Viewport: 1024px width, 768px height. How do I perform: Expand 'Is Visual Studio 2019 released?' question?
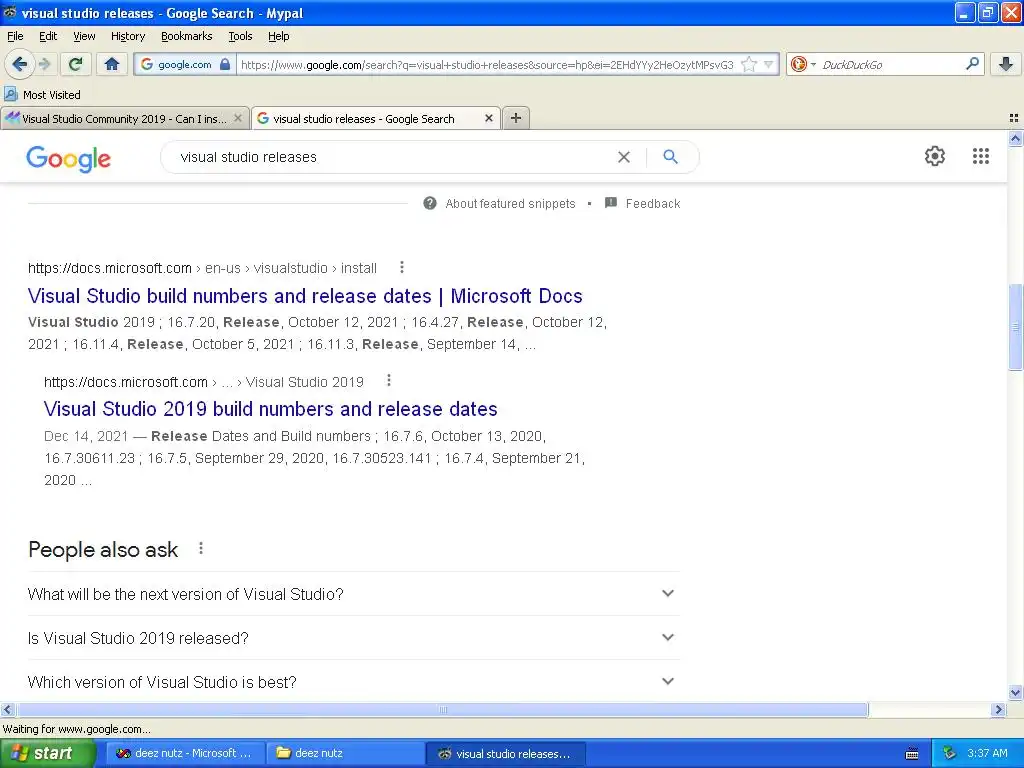[x=353, y=637]
